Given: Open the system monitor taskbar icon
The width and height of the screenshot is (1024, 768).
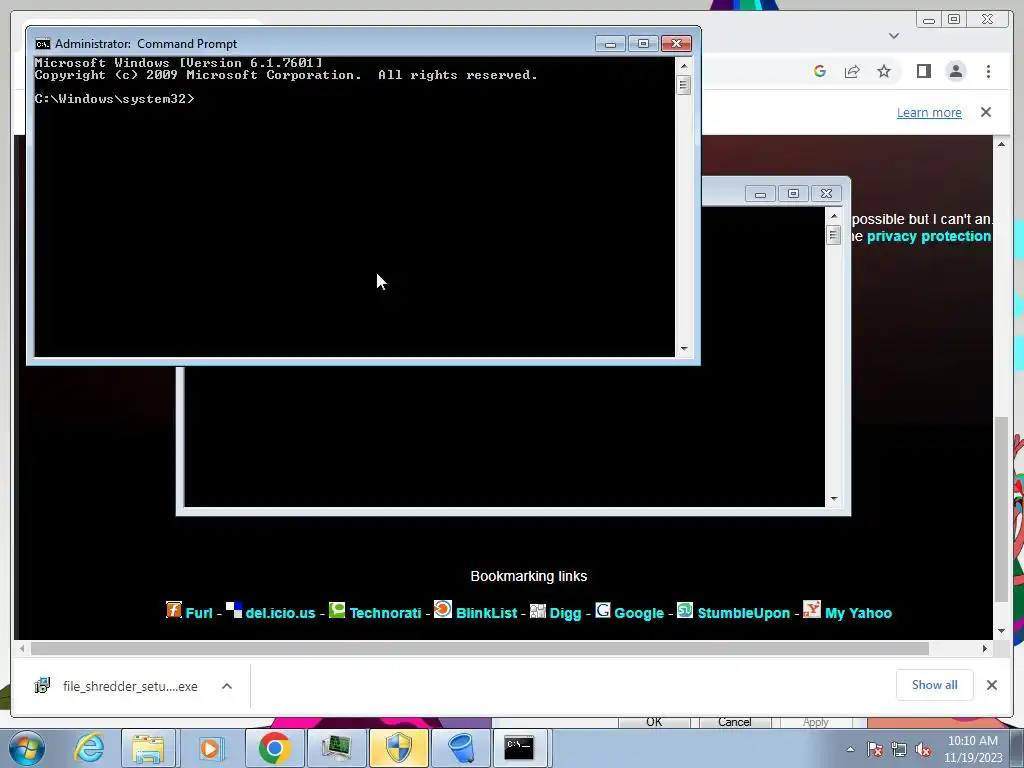Looking at the screenshot, I should (336, 748).
